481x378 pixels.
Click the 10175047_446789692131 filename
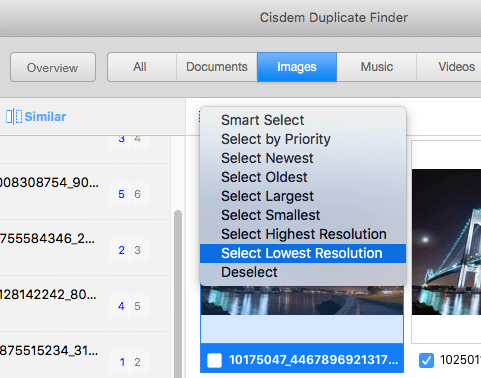pyautogui.click(x=313, y=360)
